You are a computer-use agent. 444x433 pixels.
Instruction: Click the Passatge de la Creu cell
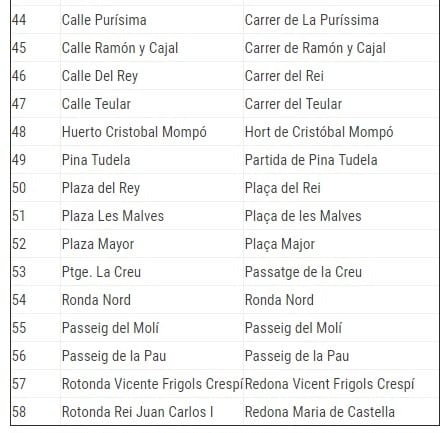[341, 272]
